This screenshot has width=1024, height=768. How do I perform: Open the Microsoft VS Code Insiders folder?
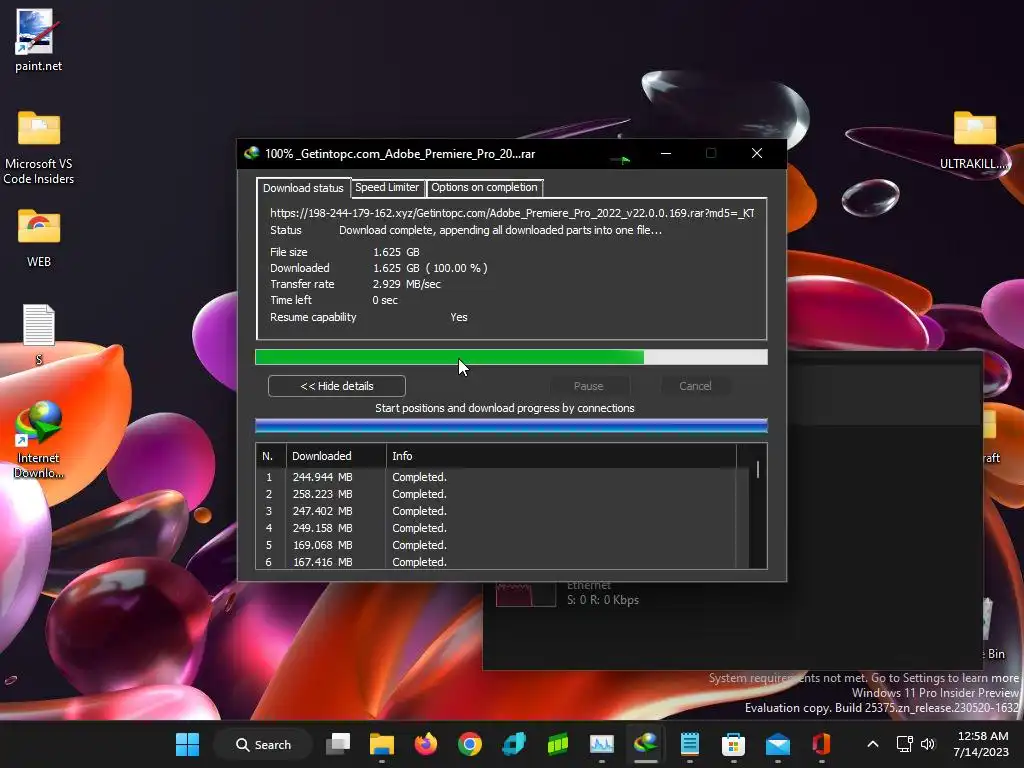tap(39, 147)
